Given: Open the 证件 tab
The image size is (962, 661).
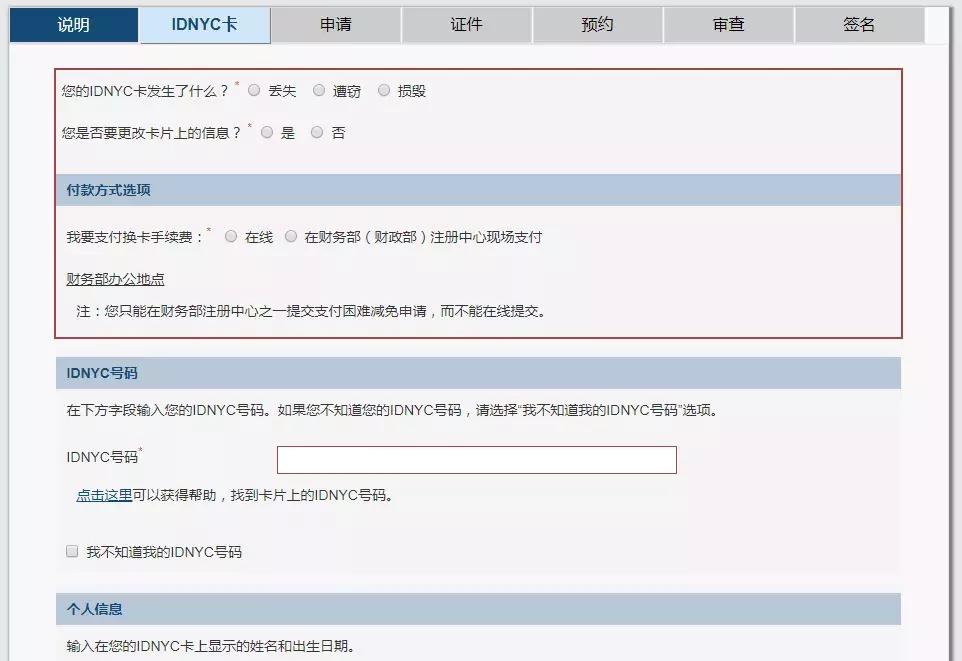Looking at the screenshot, I should 466,25.
